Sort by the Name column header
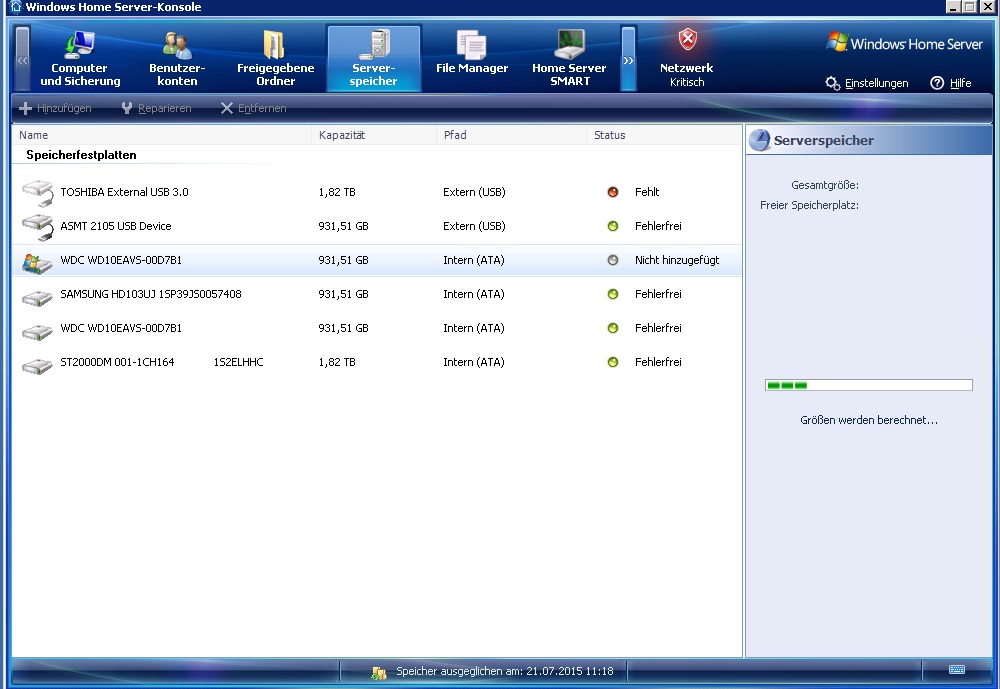Viewport: 1000px width, 689px height. pyautogui.click(x=162, y=135)
